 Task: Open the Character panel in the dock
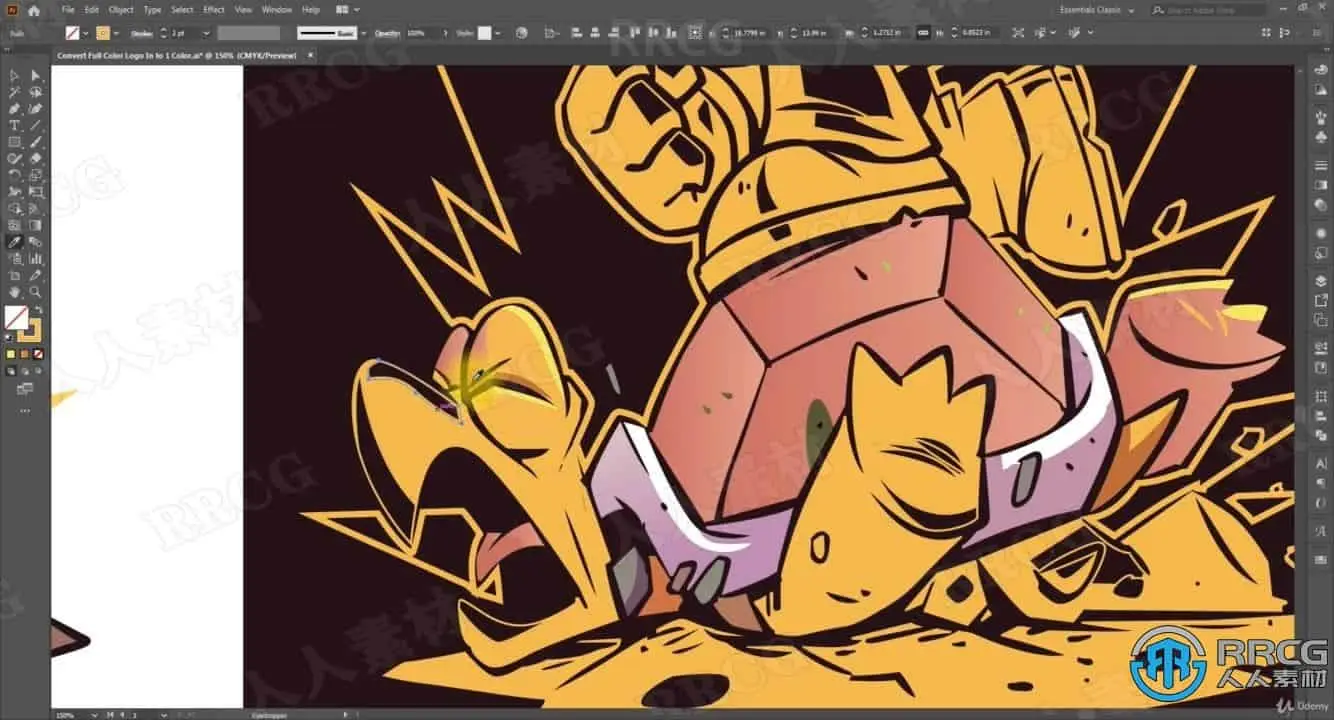pos(1320,463)
